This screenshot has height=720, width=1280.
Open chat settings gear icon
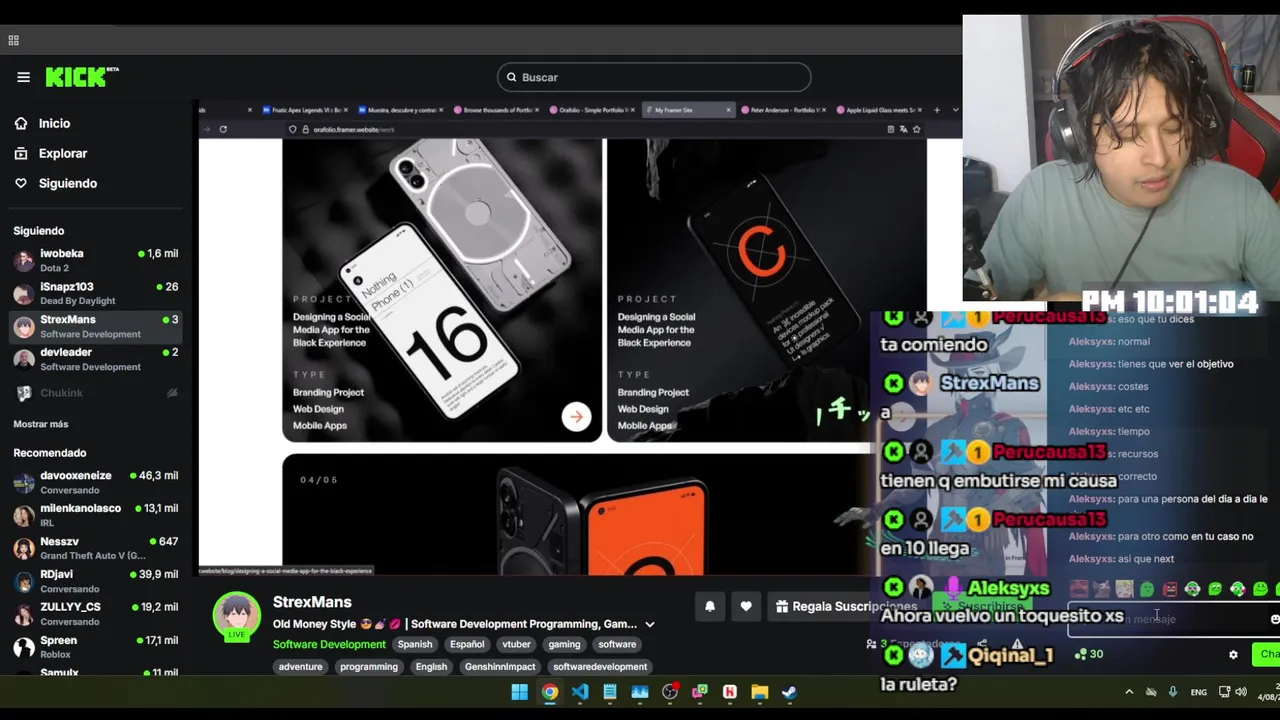pyautogui.click(x=1233, y=654)
